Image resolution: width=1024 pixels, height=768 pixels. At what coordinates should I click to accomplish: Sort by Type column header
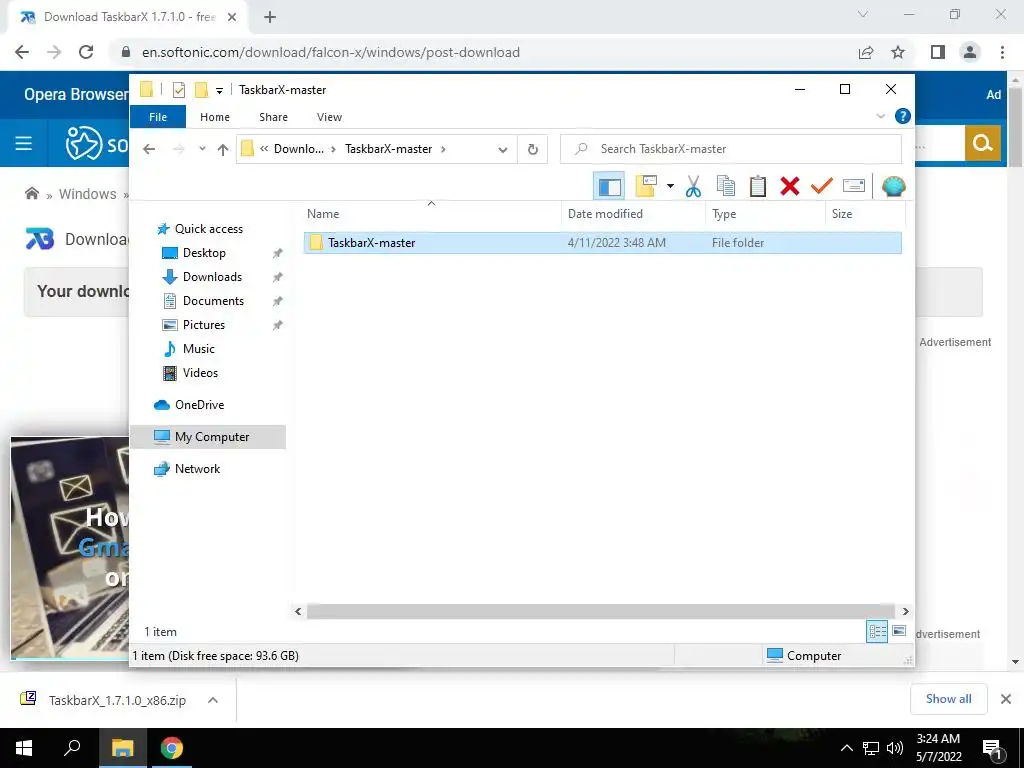[765, 214]
